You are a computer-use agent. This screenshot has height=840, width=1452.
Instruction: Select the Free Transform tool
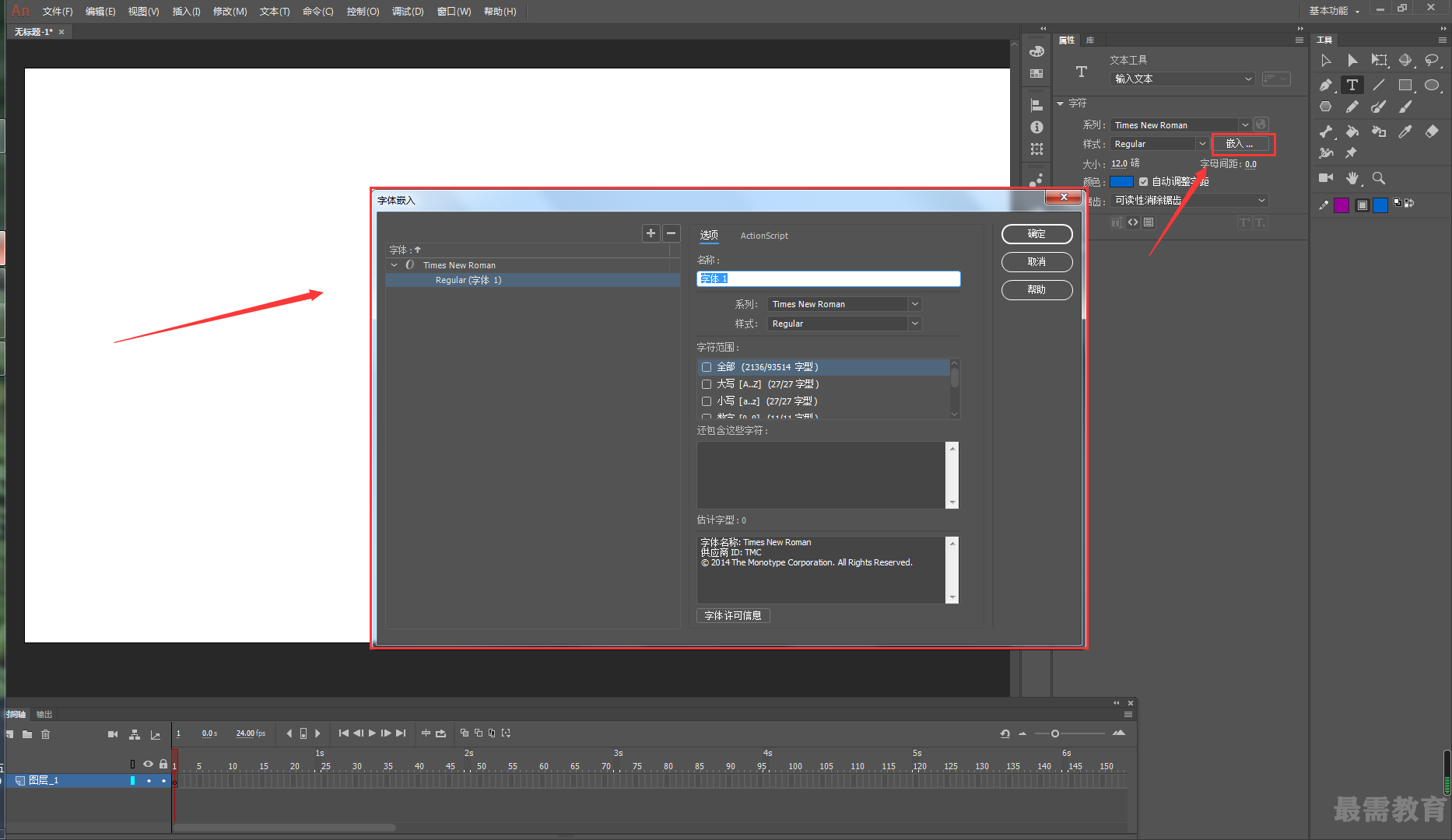pyautogui.click(x=1379, y=61)
